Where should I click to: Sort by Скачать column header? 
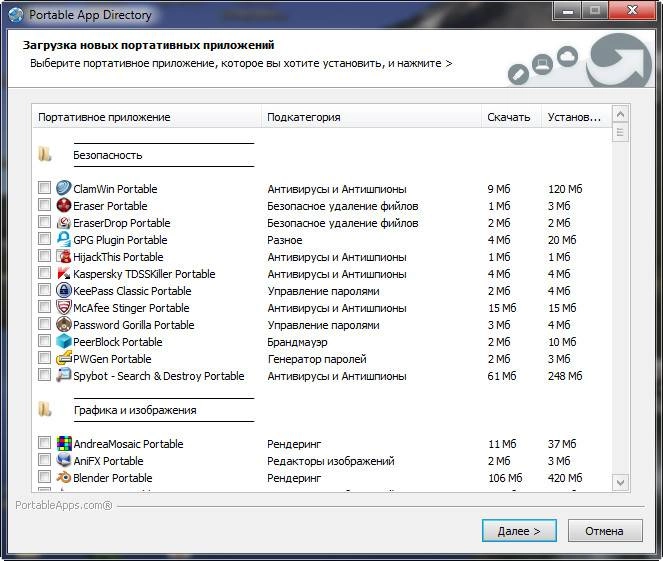pos(512,117)
